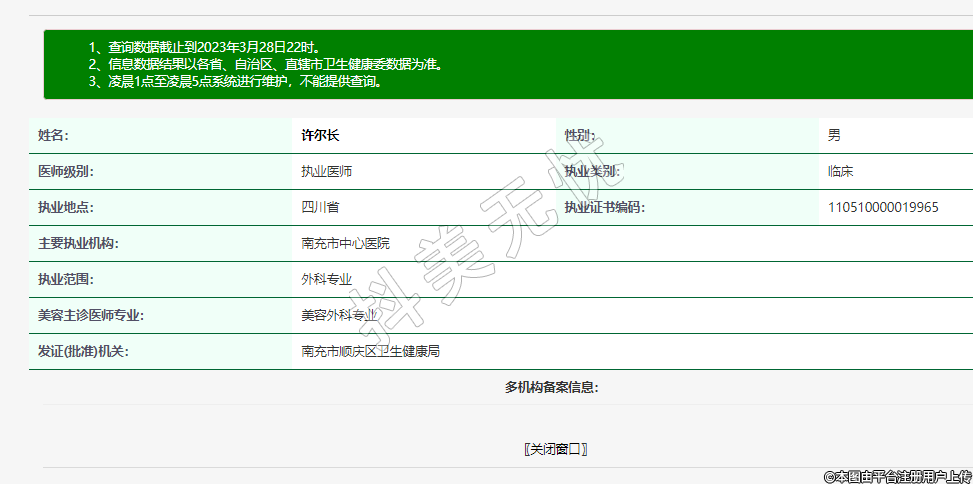Select the gender value 男
973x484 pixels.
pyautogui.click(x=834, y=135)
